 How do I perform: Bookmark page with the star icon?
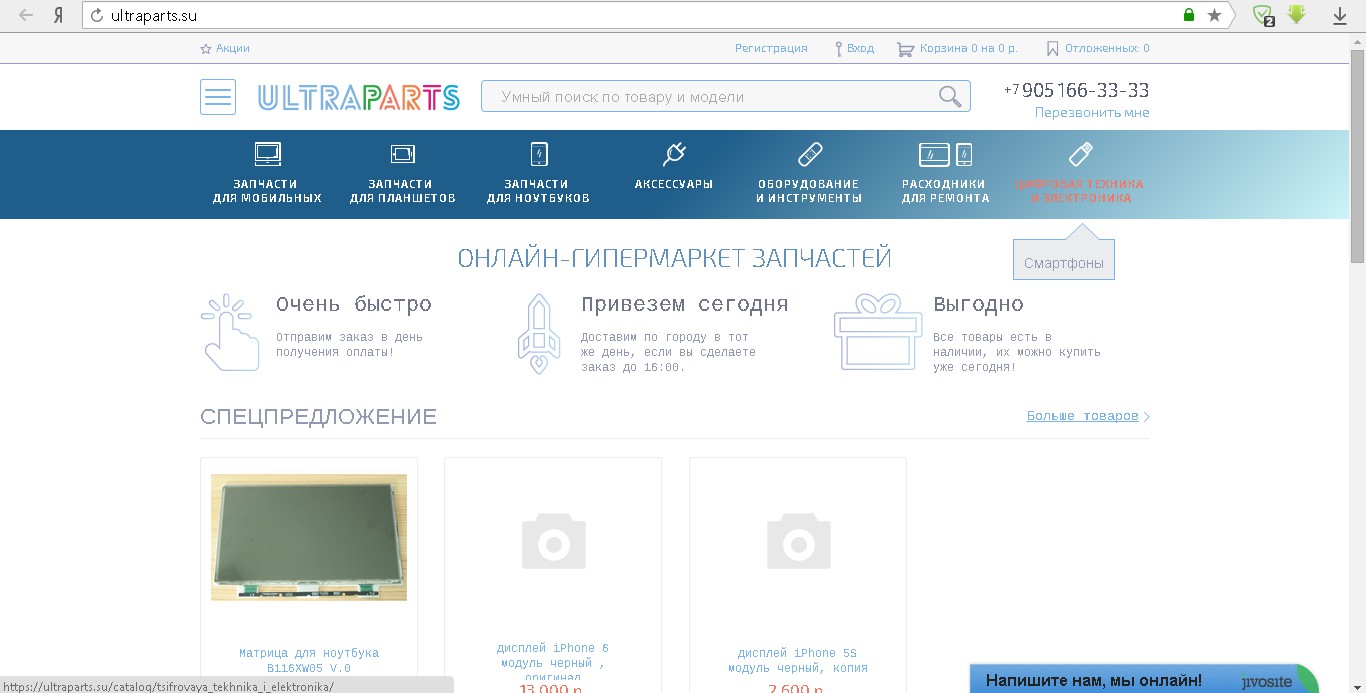1214,15
